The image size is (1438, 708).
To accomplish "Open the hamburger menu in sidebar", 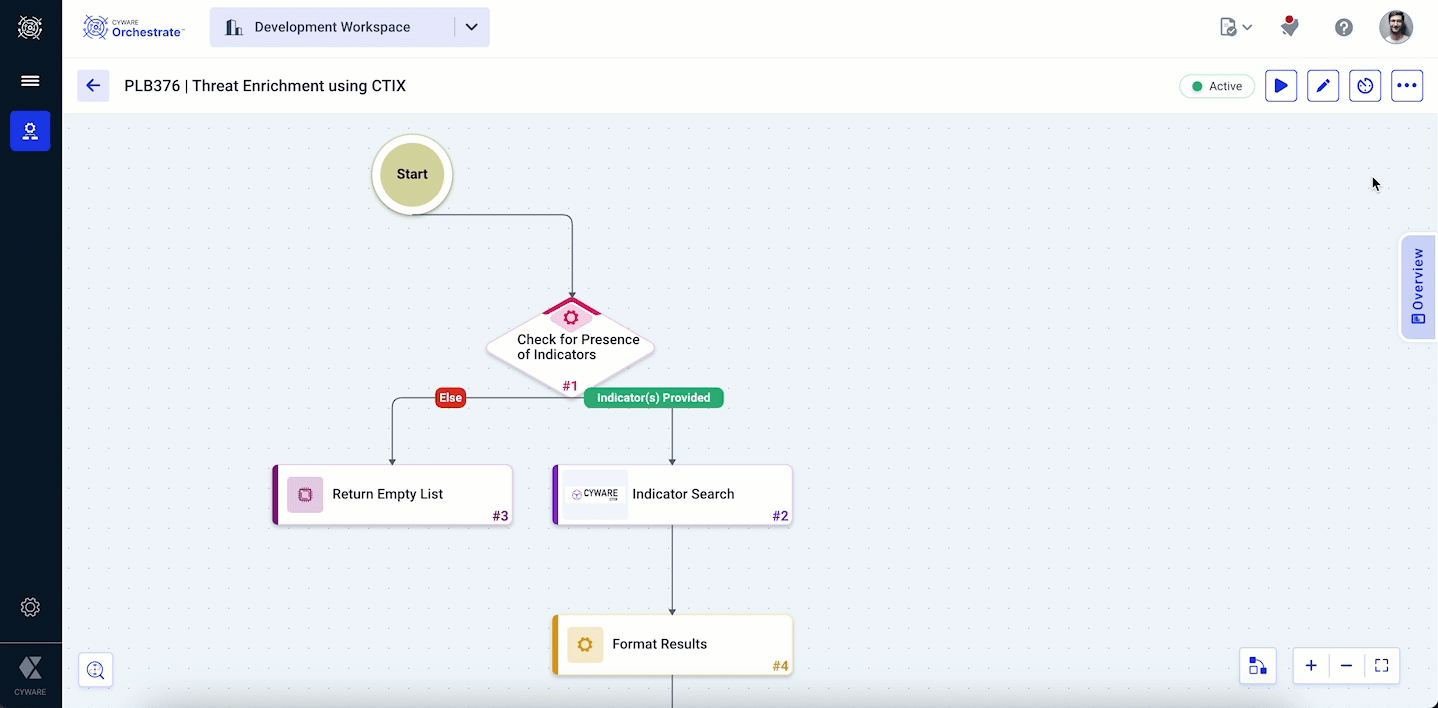I will (30, 81).
